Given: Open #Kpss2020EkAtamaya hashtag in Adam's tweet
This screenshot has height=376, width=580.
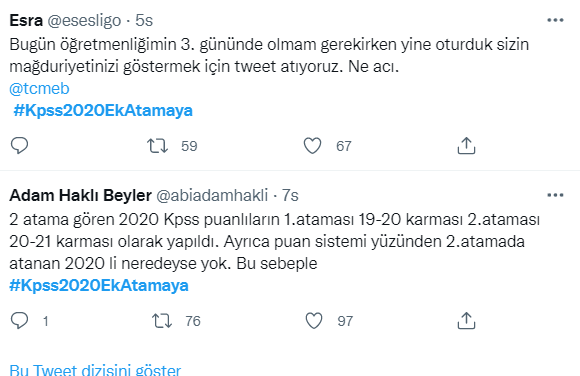Looking at the screenshot, I should click(x=99, y=286).
